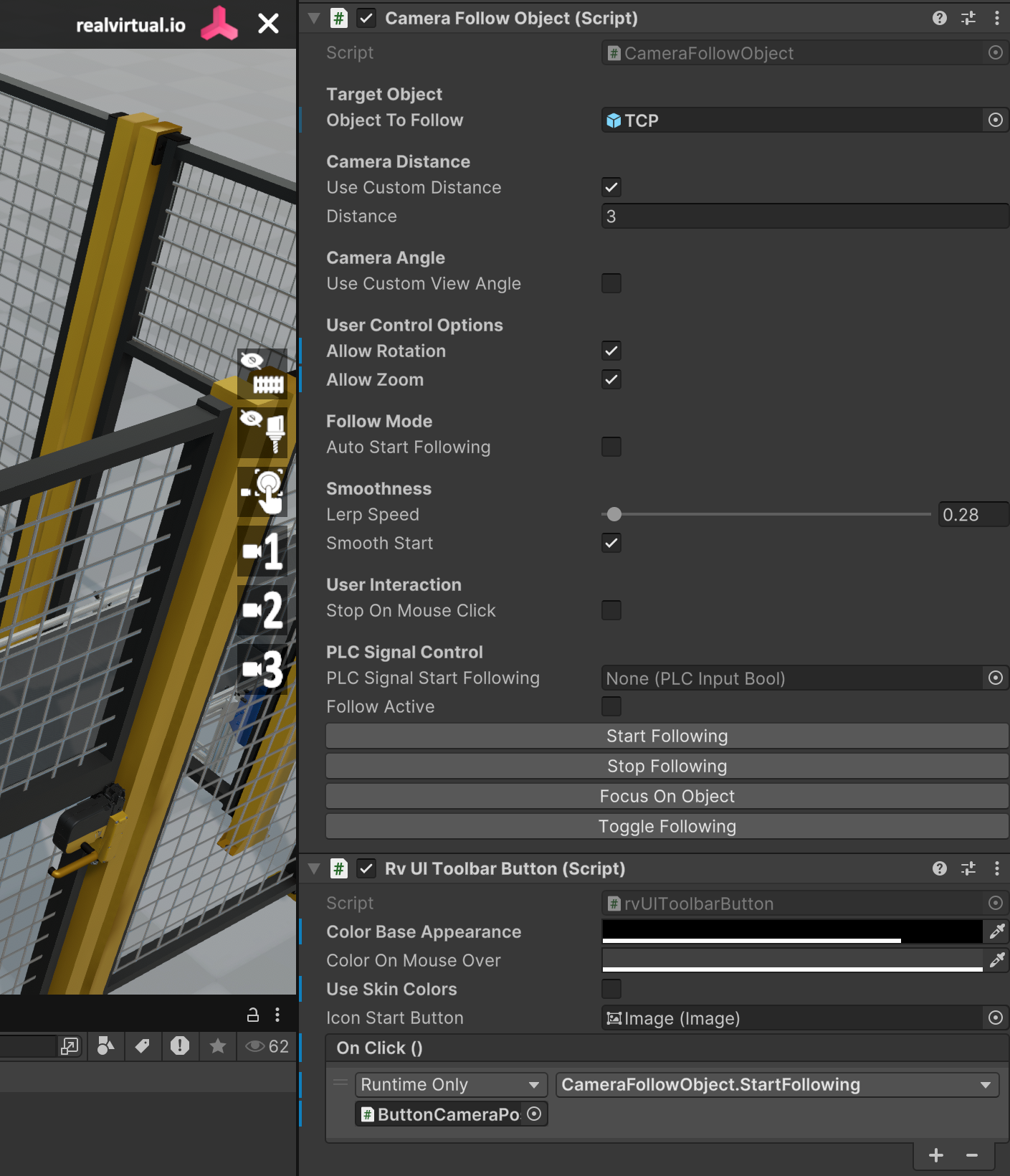The image size is (1010, 1176).
Task: Add a new On Click event entry
Action: pos(936,1154)
